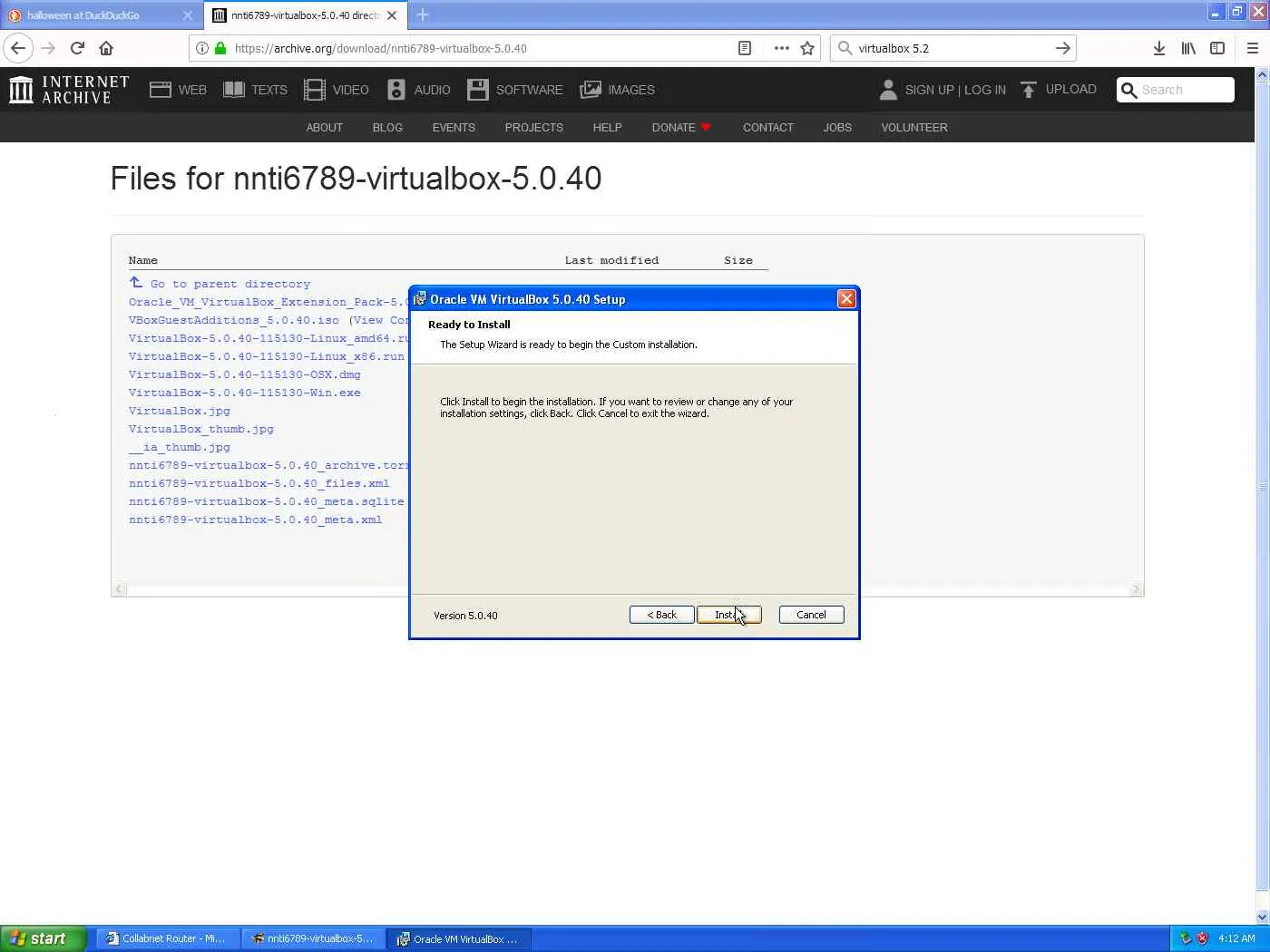The height and width of the screenshot is (952, 1270).
Task: Toggle the Firefox sidebar
Action: point(1217,48)
